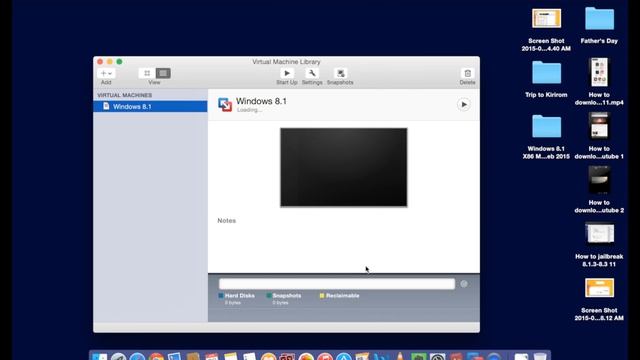Click the green zoom window button
The height and width of the screenshot is (360, 640).
tap(119, 62)
